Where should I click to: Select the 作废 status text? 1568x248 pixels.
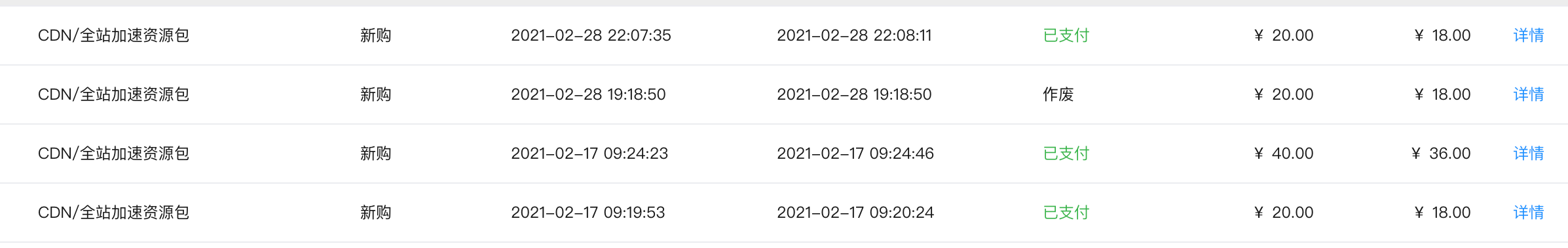coord(1058,94)
